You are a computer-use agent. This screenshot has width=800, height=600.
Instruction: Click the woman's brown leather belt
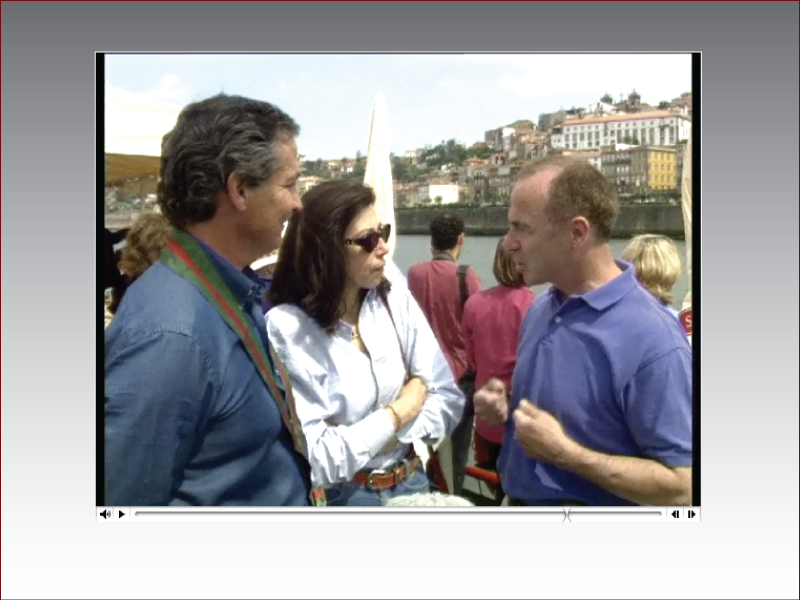[x=385, y=477]
